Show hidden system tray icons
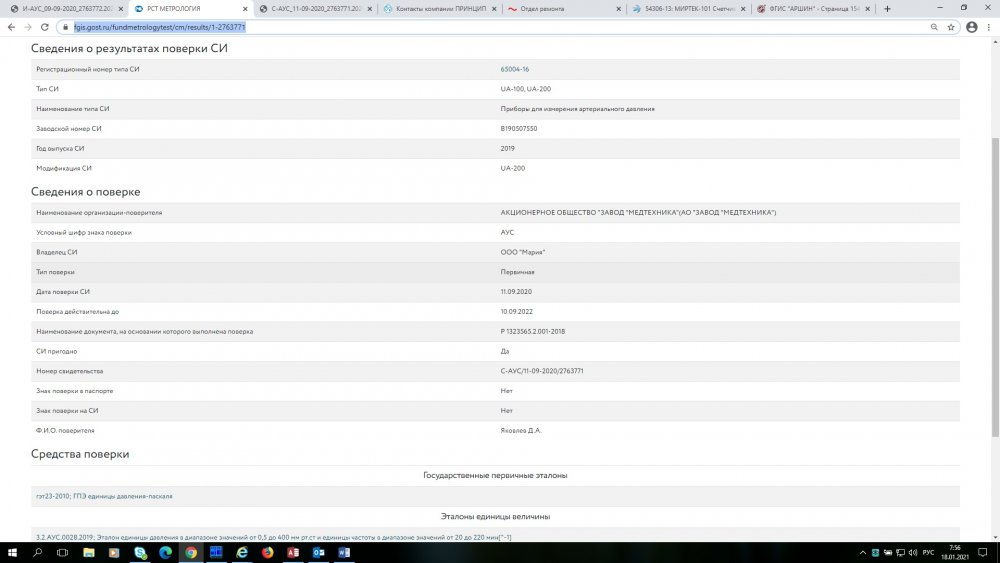Viewport: 1000px width, 563px height. (x=864, y=552)
